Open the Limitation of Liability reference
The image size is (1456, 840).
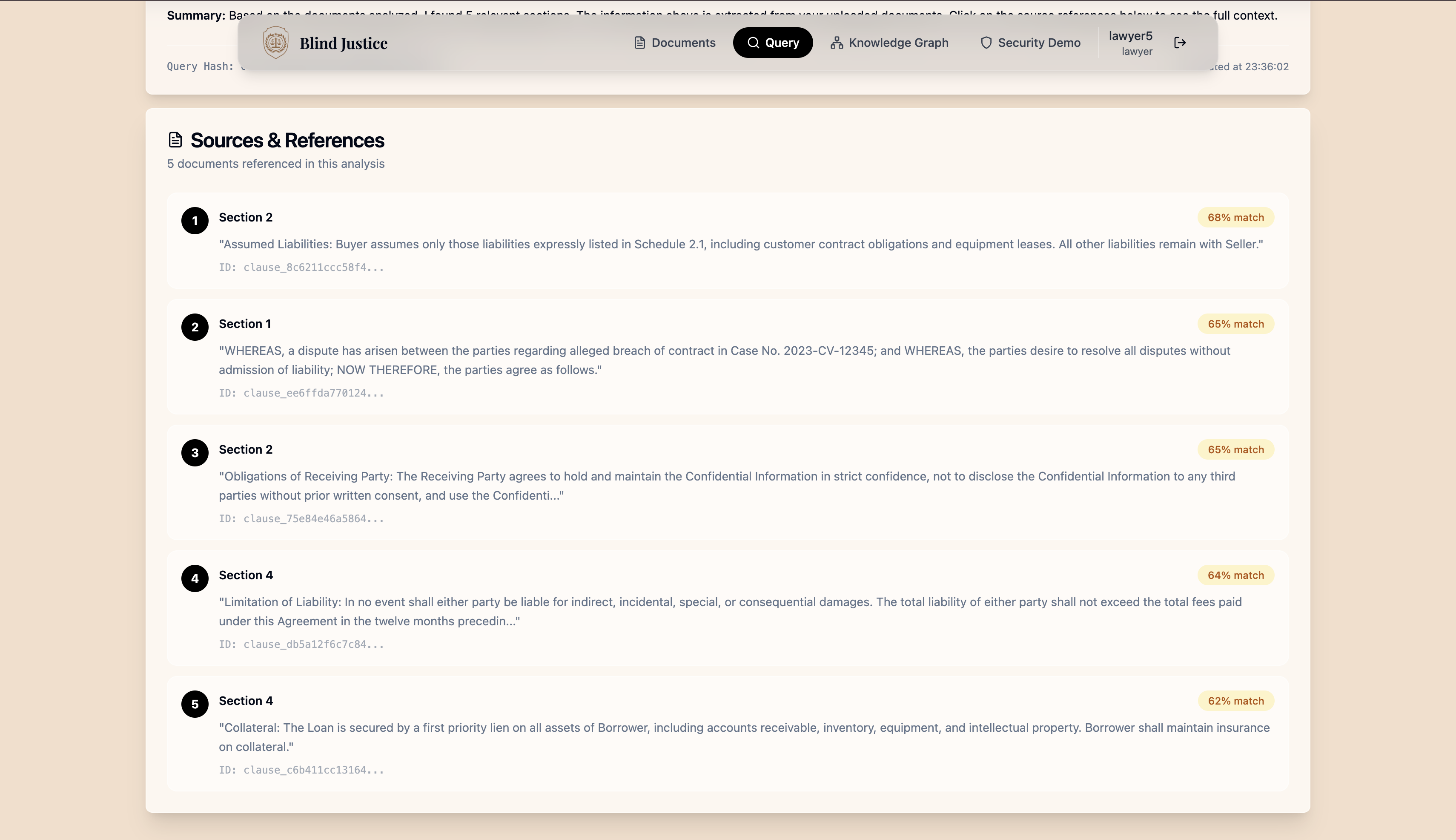click(729, 611)
